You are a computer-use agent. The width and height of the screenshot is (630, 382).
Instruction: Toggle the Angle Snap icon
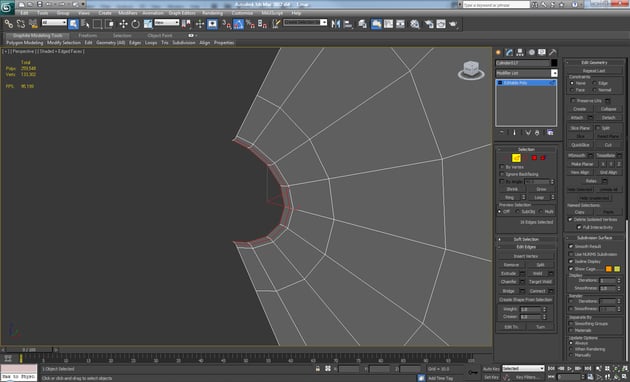coord(239,24)
